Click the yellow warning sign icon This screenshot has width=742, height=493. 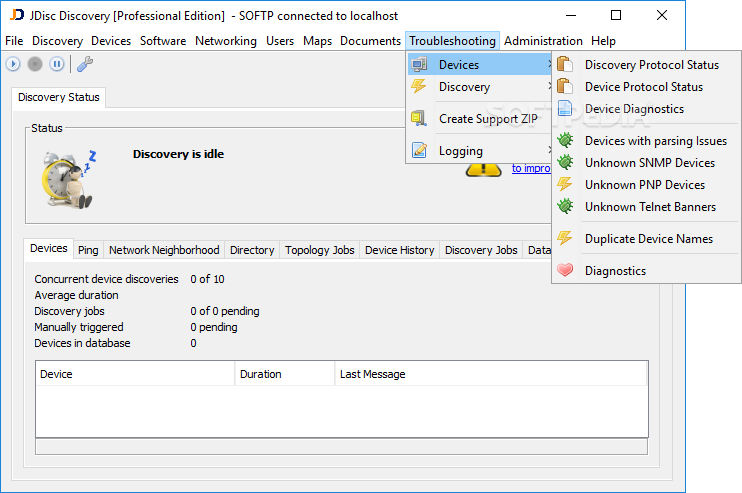coord(483,170)
